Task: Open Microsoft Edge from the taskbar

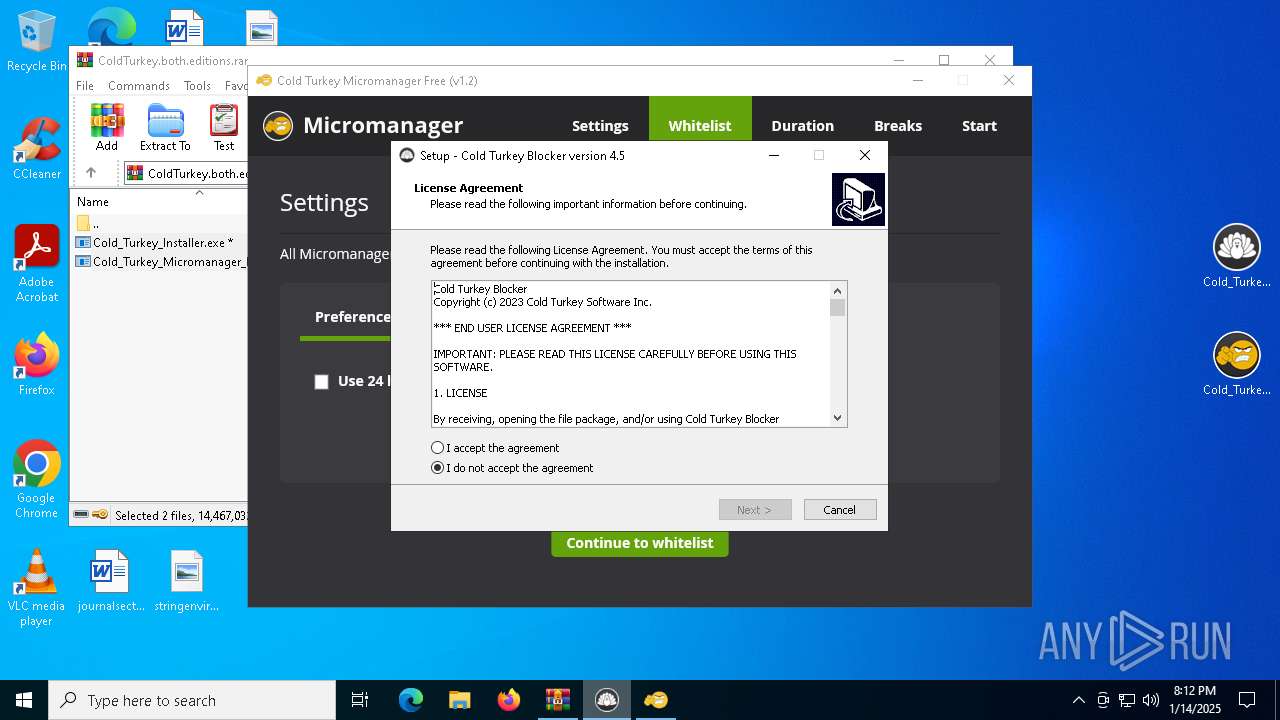Action: [x=411, y=700]
